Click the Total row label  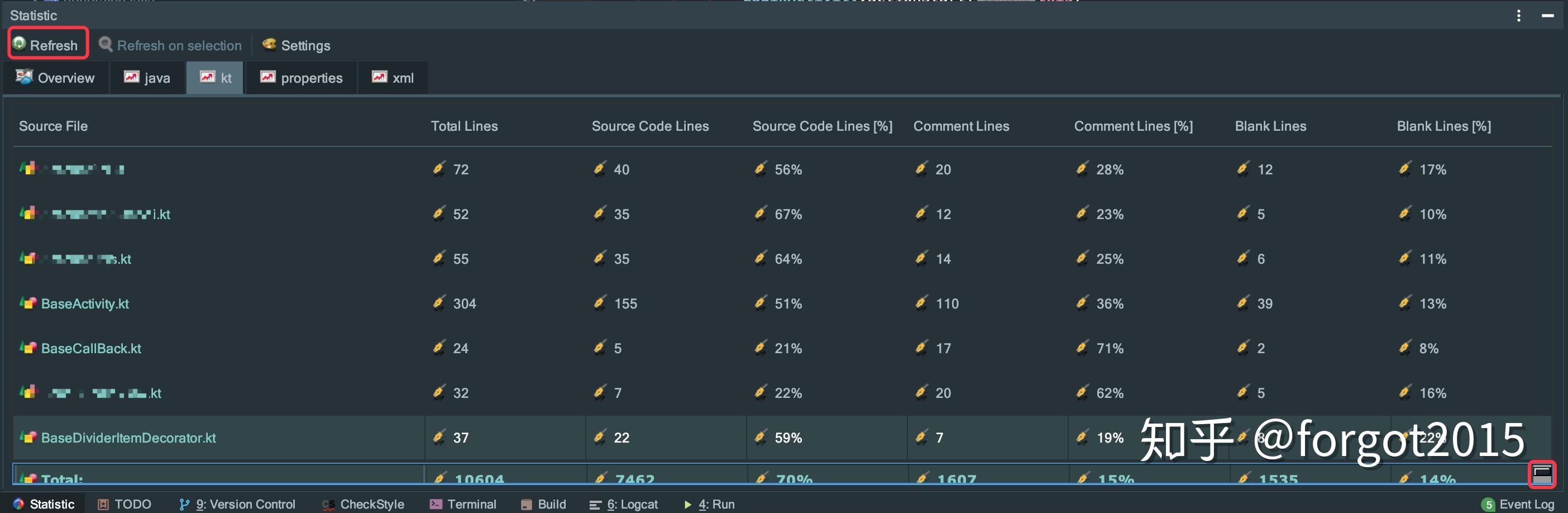click(x=61, y=479)
